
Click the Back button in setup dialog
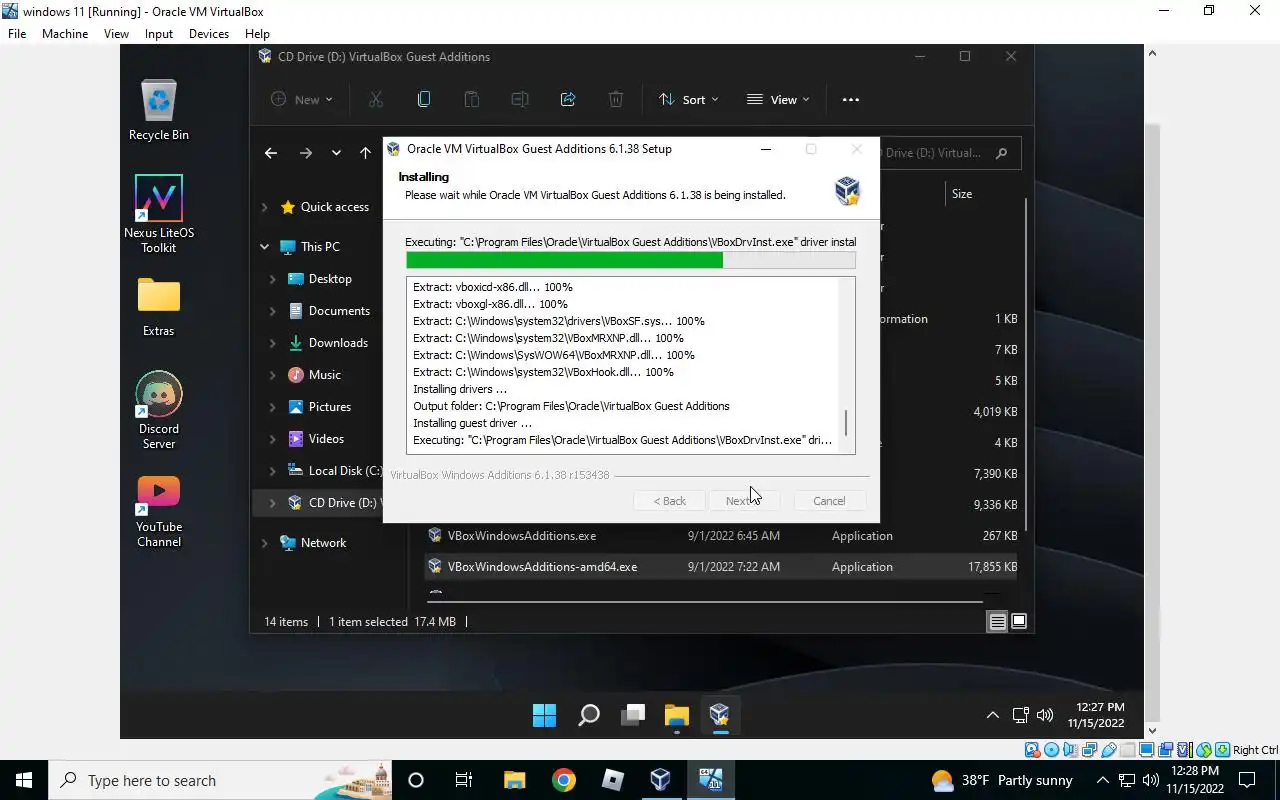click(x=669, y=501)
